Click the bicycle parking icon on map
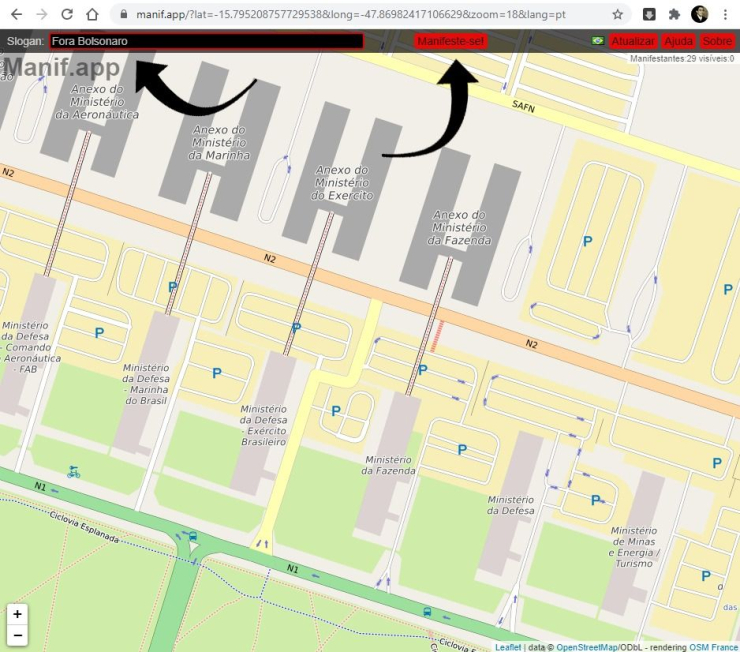Viewport: 740px width, 652px height. 73,471
